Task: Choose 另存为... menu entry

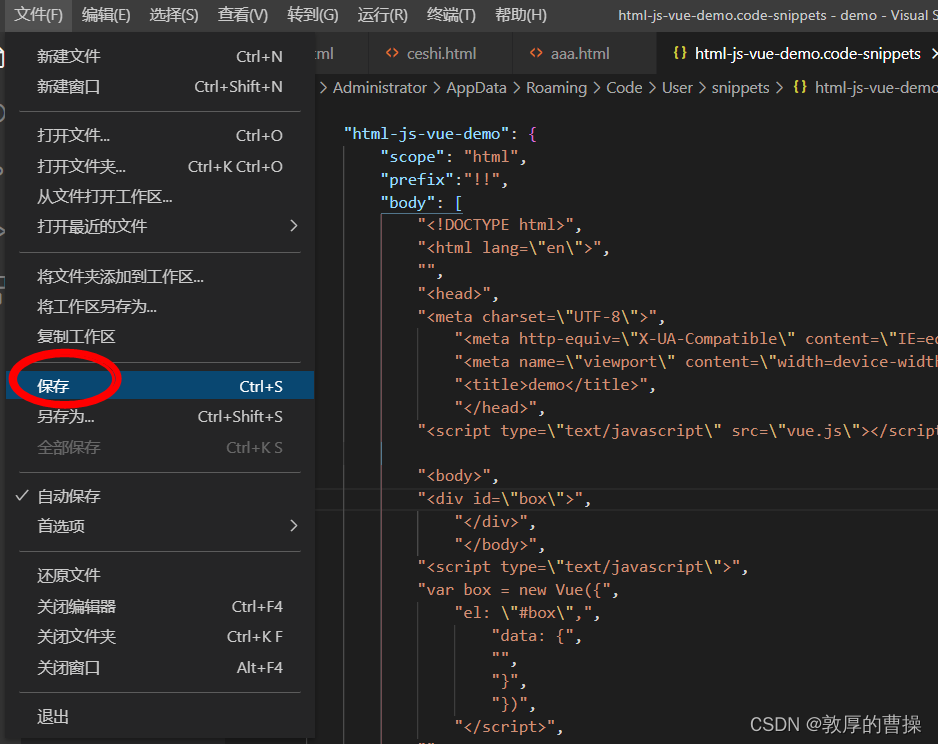Action: [160, 416]
